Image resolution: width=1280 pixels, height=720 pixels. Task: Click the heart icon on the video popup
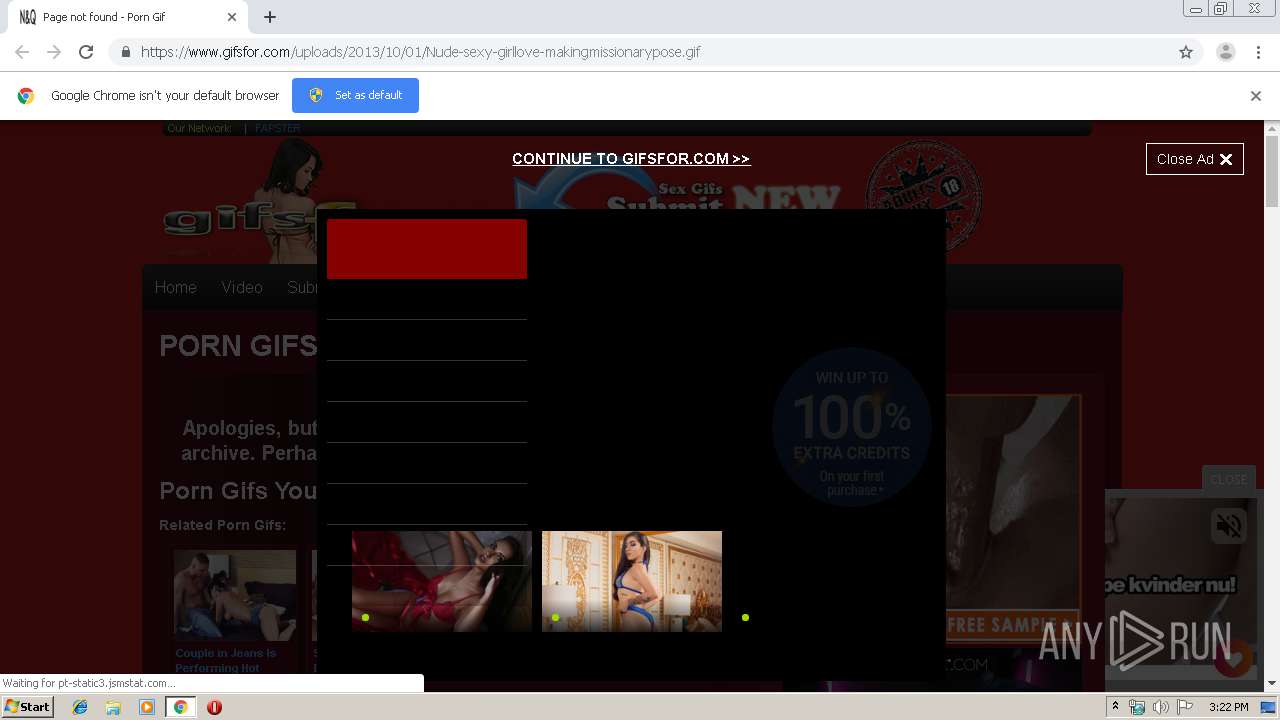click(x=1234, y=658)
